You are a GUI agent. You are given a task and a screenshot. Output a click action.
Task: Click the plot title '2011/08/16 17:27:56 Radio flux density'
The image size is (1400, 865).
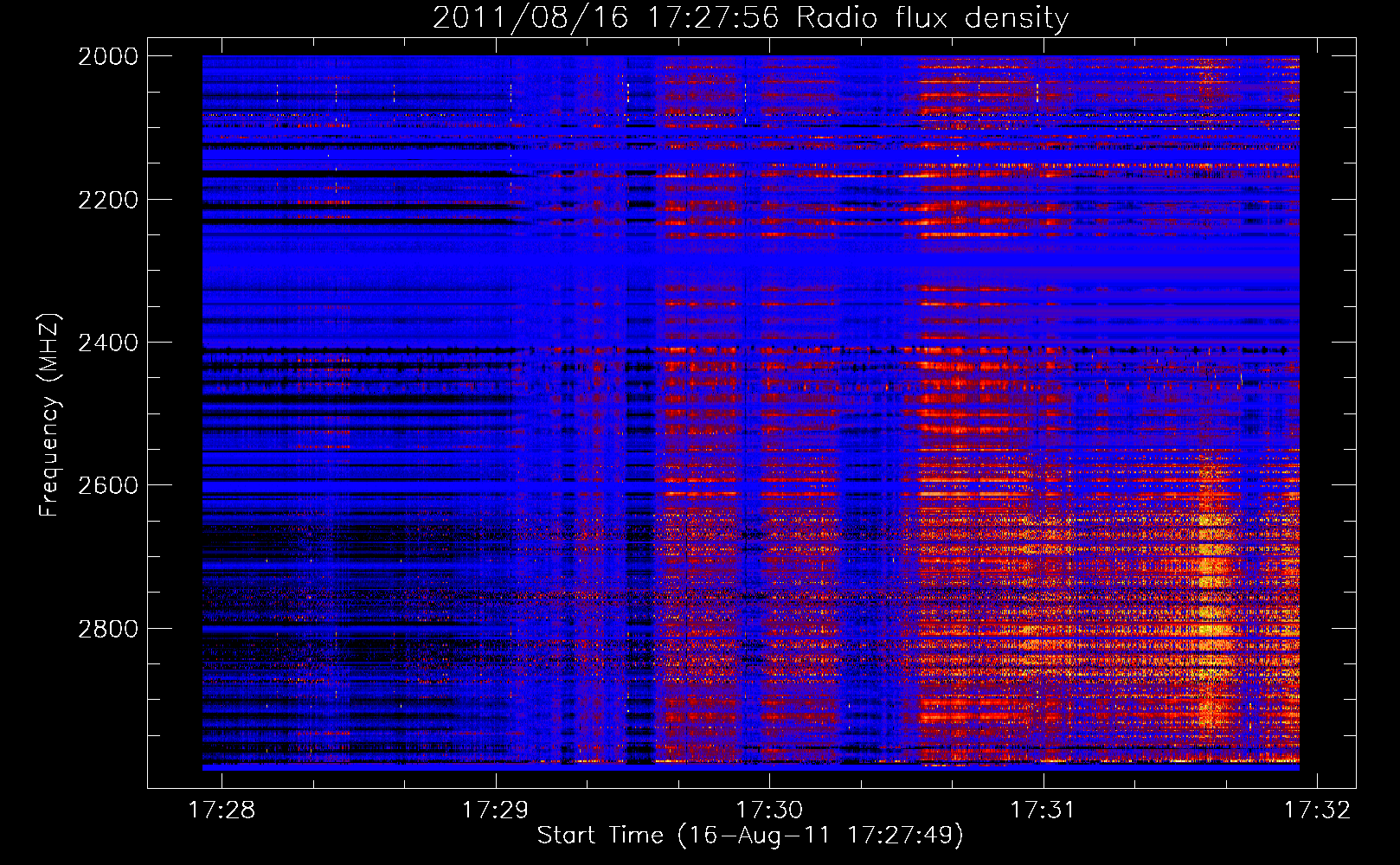pos(750,18)
